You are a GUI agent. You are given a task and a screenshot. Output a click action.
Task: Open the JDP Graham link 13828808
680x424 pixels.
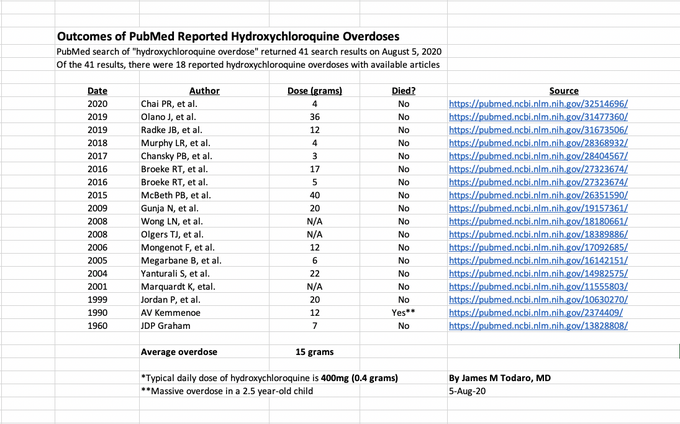538,326
